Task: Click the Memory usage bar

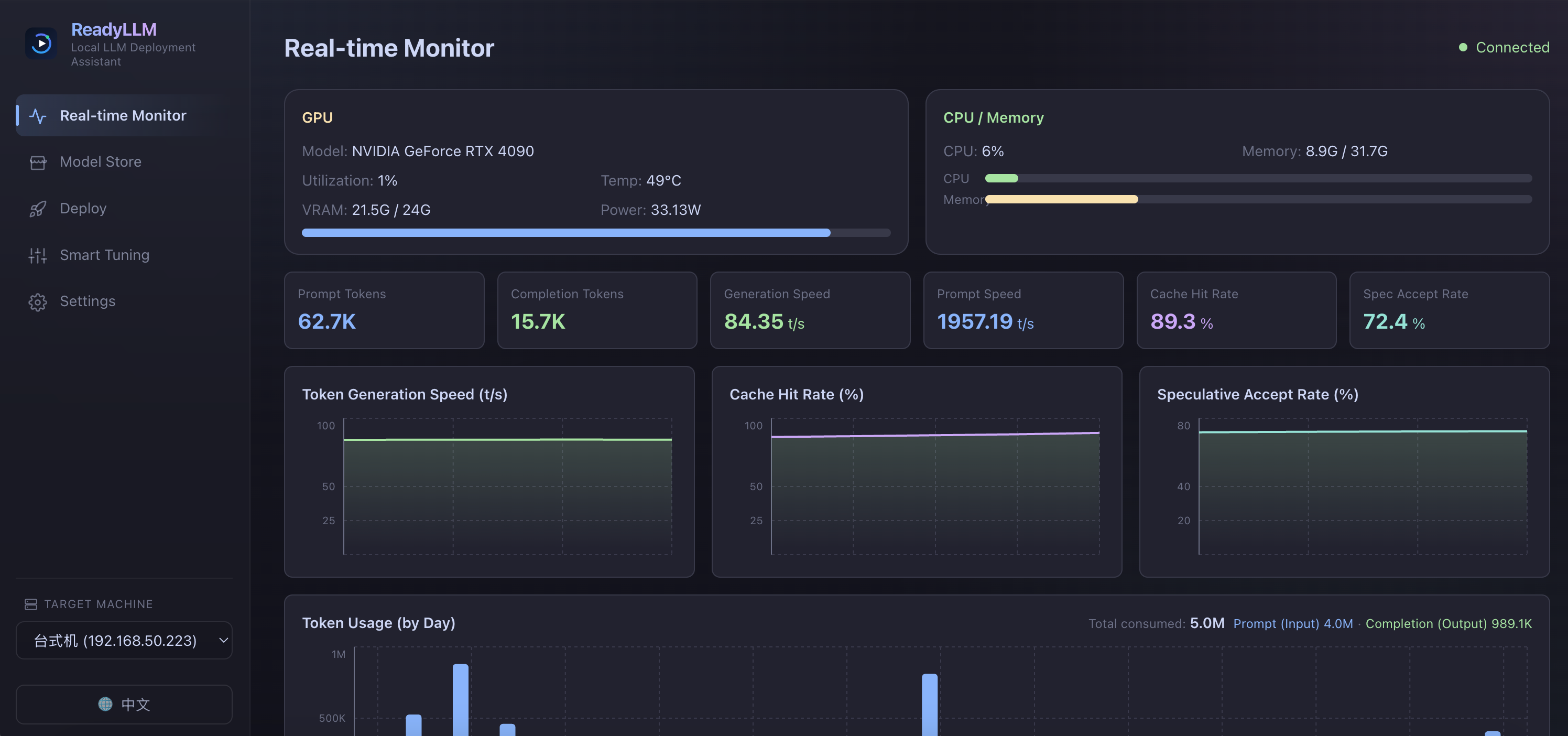Action: coord(1258,199)
